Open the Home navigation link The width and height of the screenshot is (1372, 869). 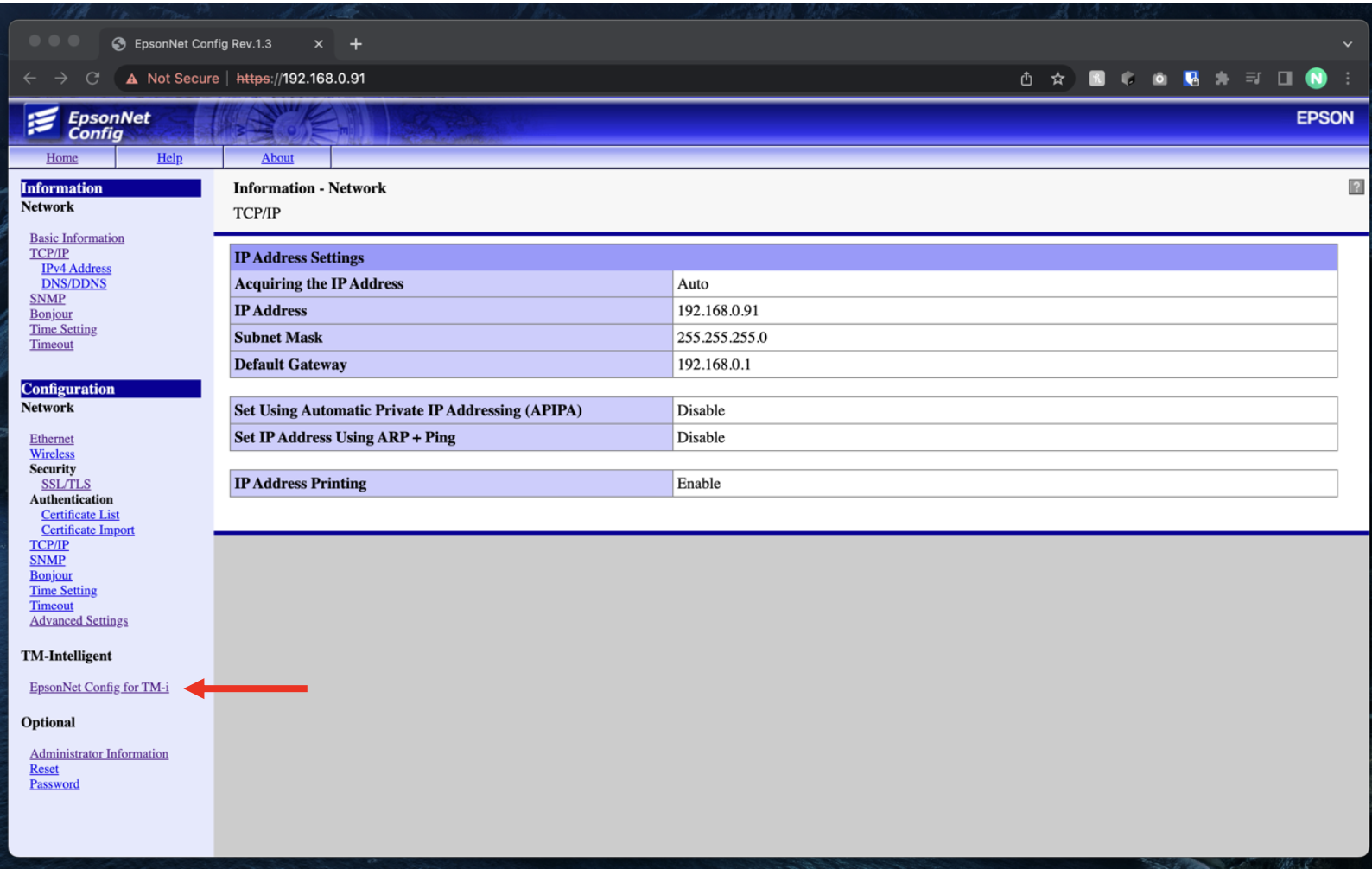point(62,157)
